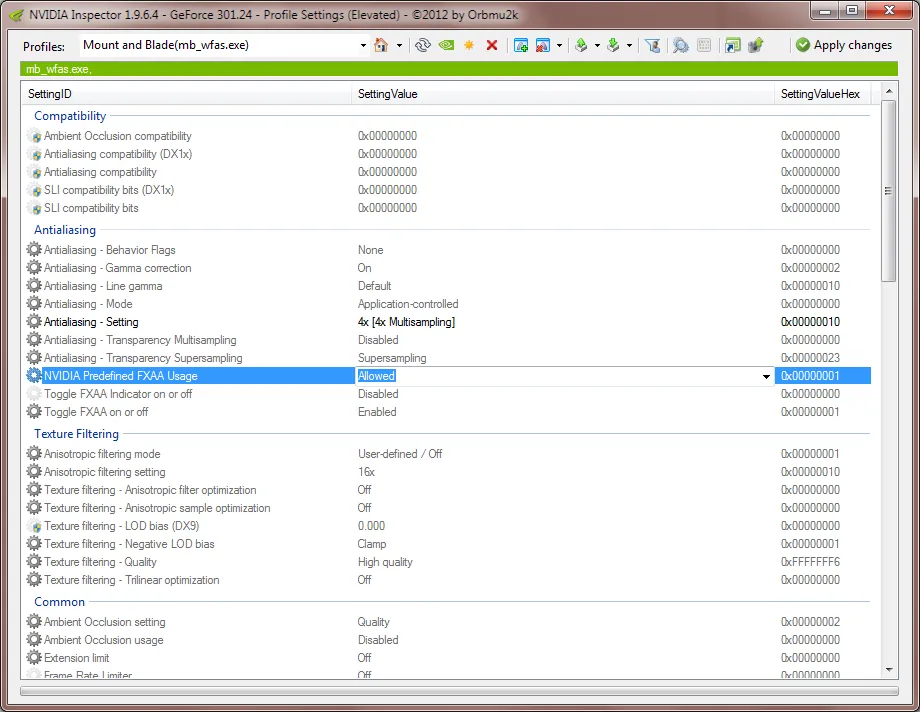Select Ambient Occlusion usage row
The height and width of the screenshot is (712, 920).
click(x=448, y=640)
